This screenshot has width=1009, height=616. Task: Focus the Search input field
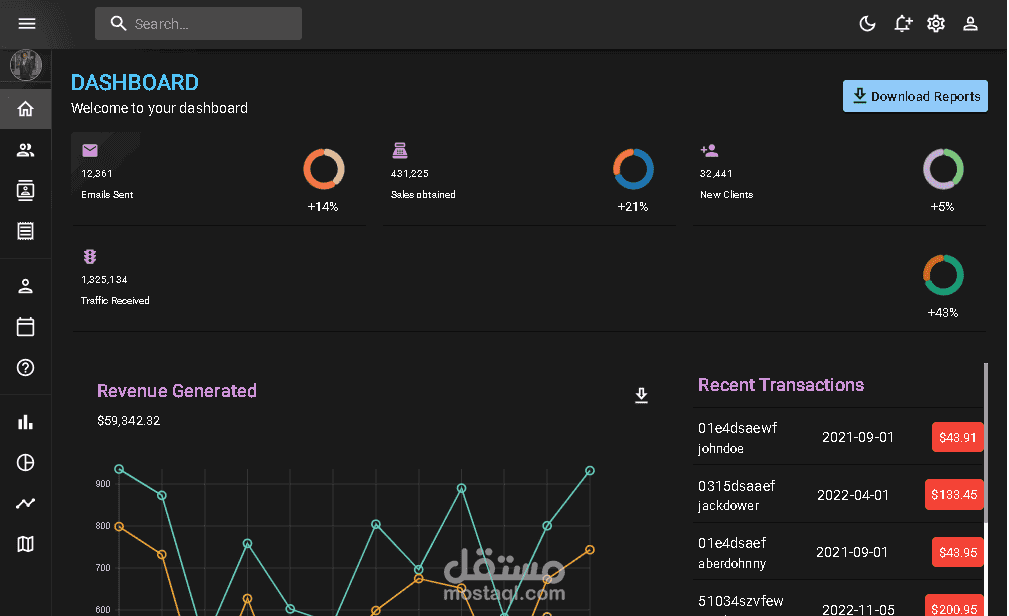tap(198, 24)
